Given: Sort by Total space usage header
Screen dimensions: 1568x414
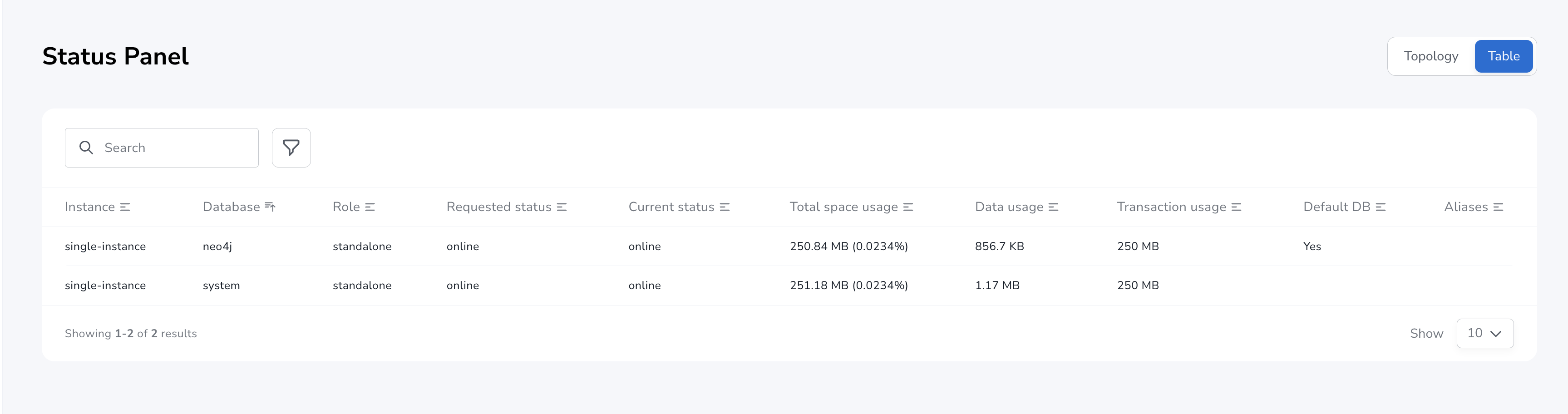Looking at the screenshot, I should point(843,207).
